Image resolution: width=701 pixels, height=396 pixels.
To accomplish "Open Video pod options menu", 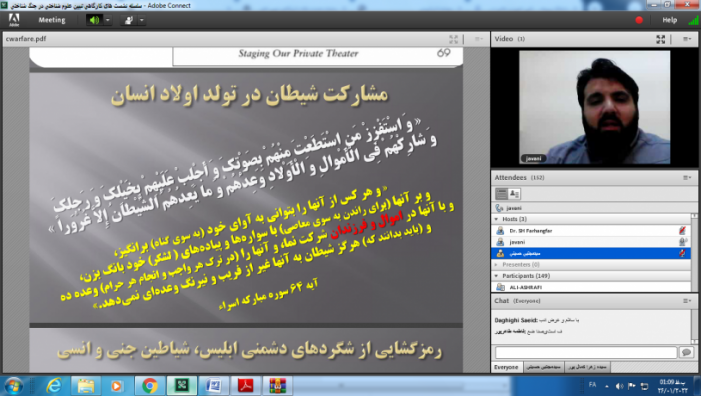I will tap(687, 39).
